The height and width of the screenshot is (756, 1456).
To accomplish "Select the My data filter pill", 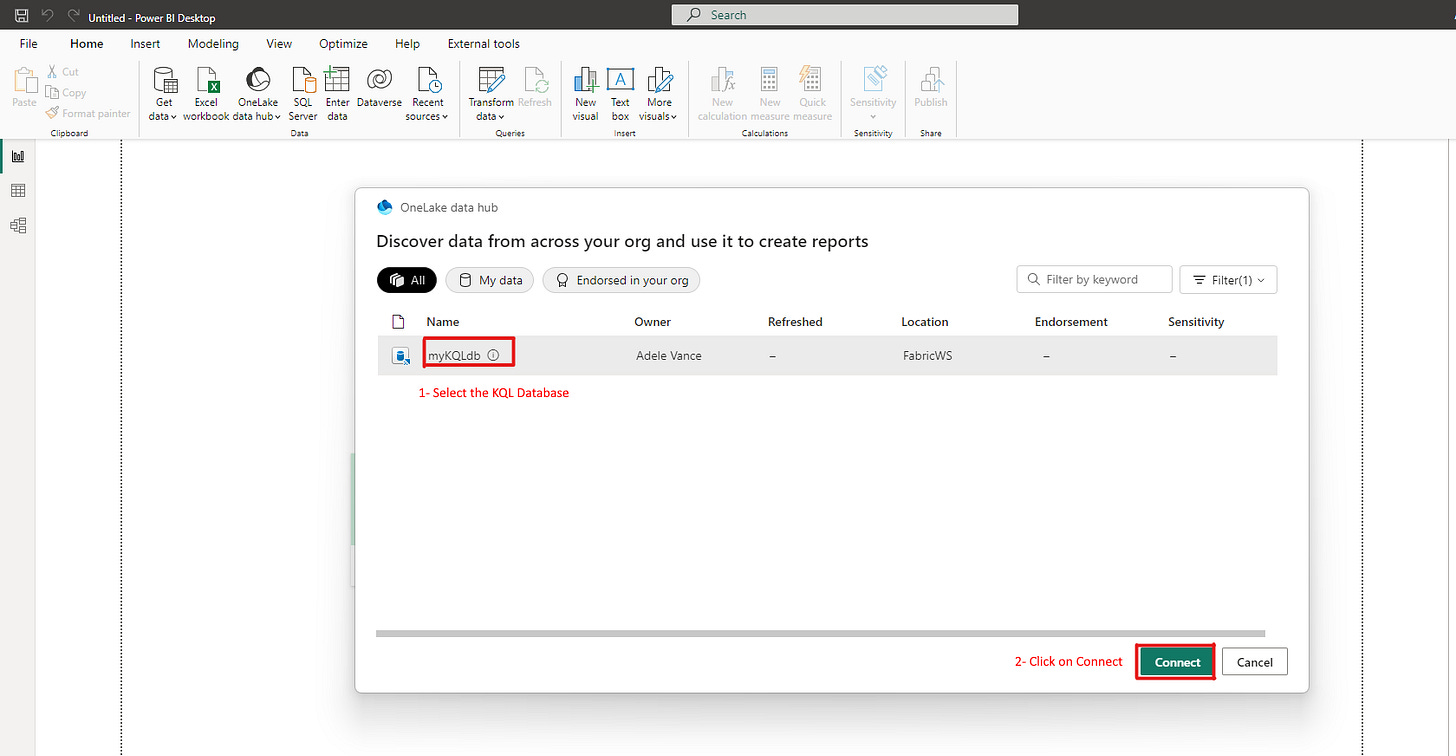I will click(x=489, y=280).
